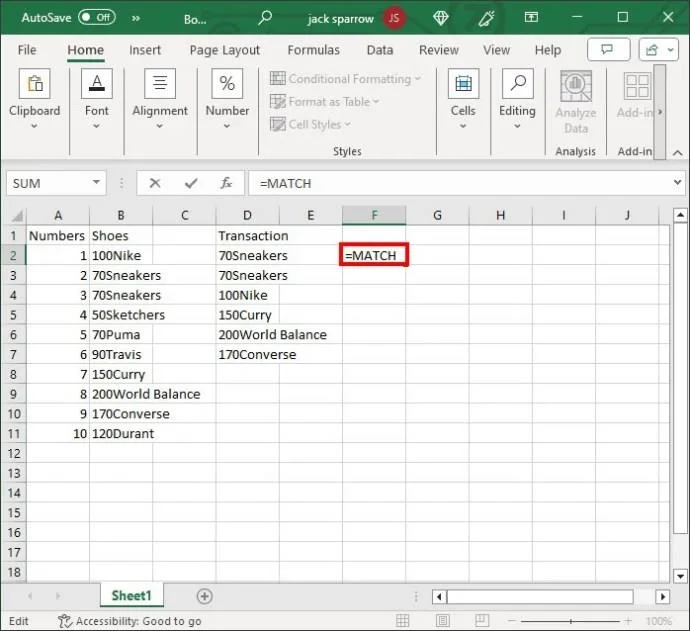Open Format as Table menu
The height and width of the screenshot is (631, 690).
coord(324,102)
